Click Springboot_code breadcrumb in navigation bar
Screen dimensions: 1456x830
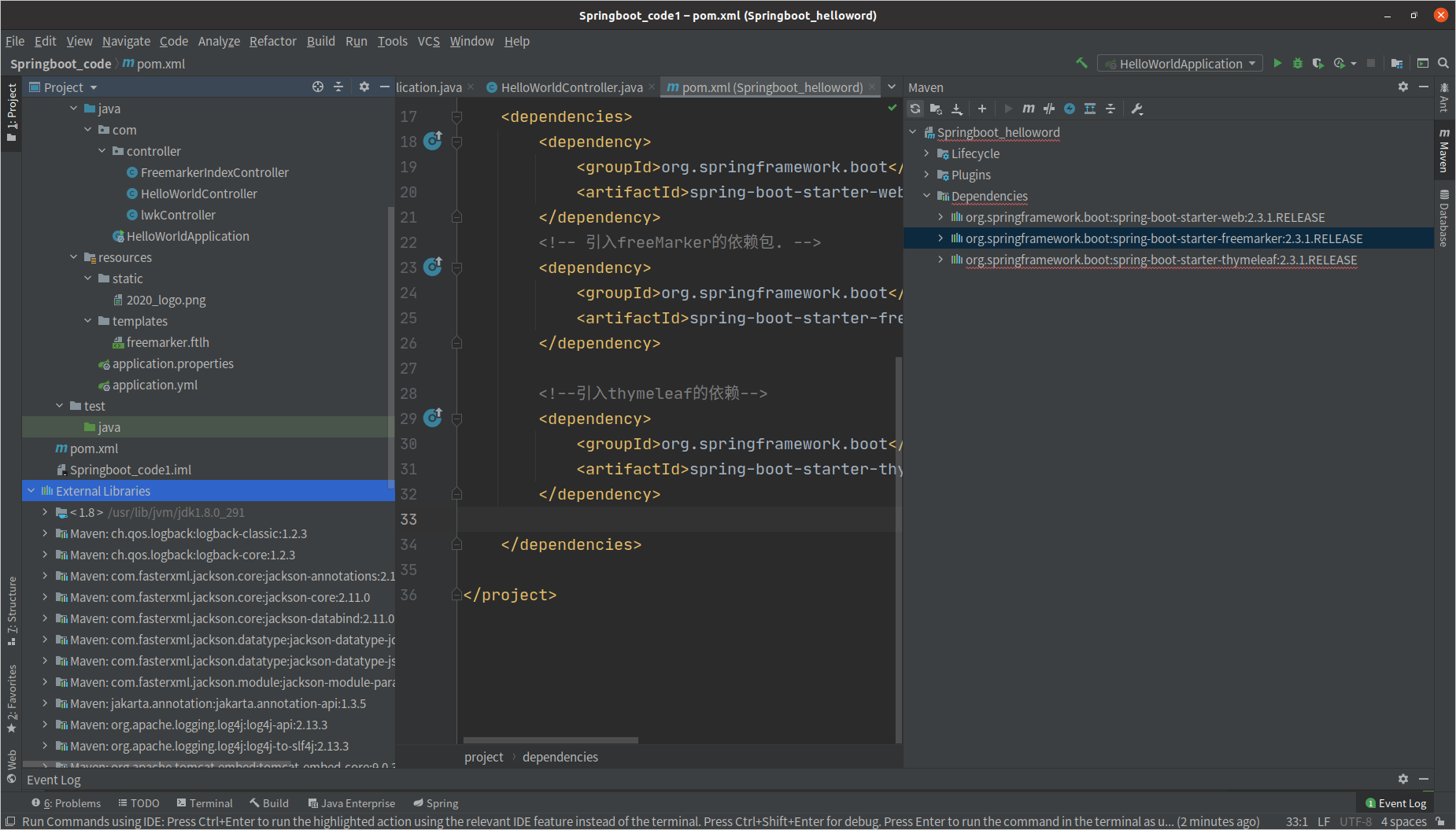pyautogui.click(x=61, y=64)
